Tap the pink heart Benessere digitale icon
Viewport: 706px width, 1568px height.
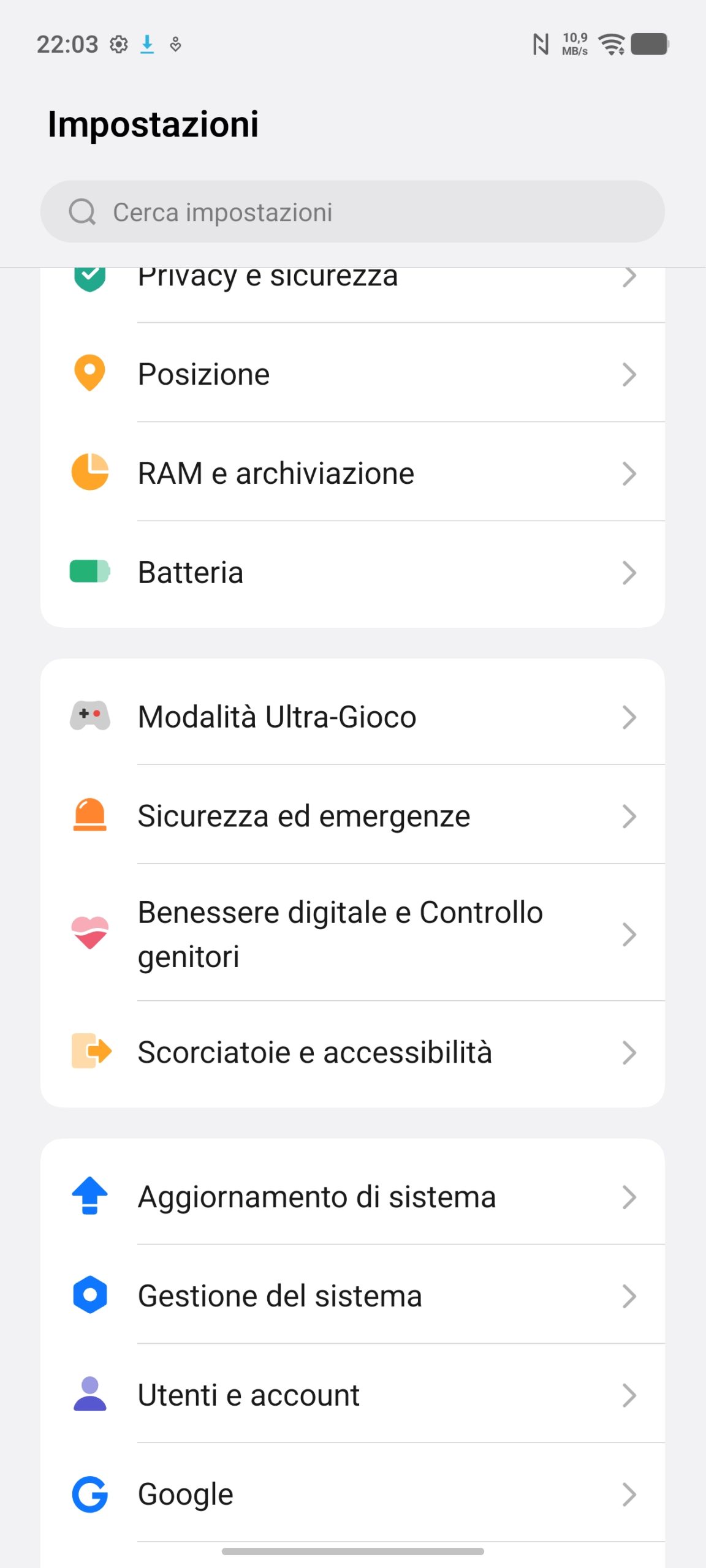(x=89, y=933)
